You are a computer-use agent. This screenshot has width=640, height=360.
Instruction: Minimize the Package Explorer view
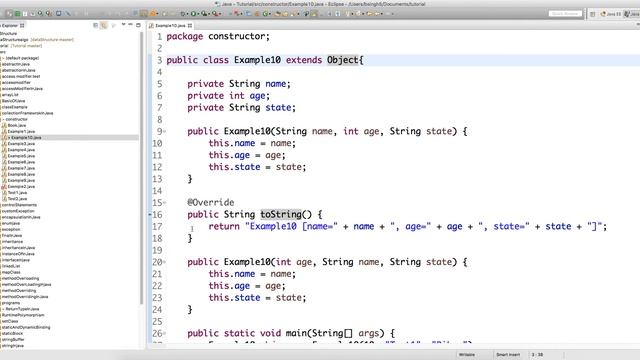pos(131,24)
